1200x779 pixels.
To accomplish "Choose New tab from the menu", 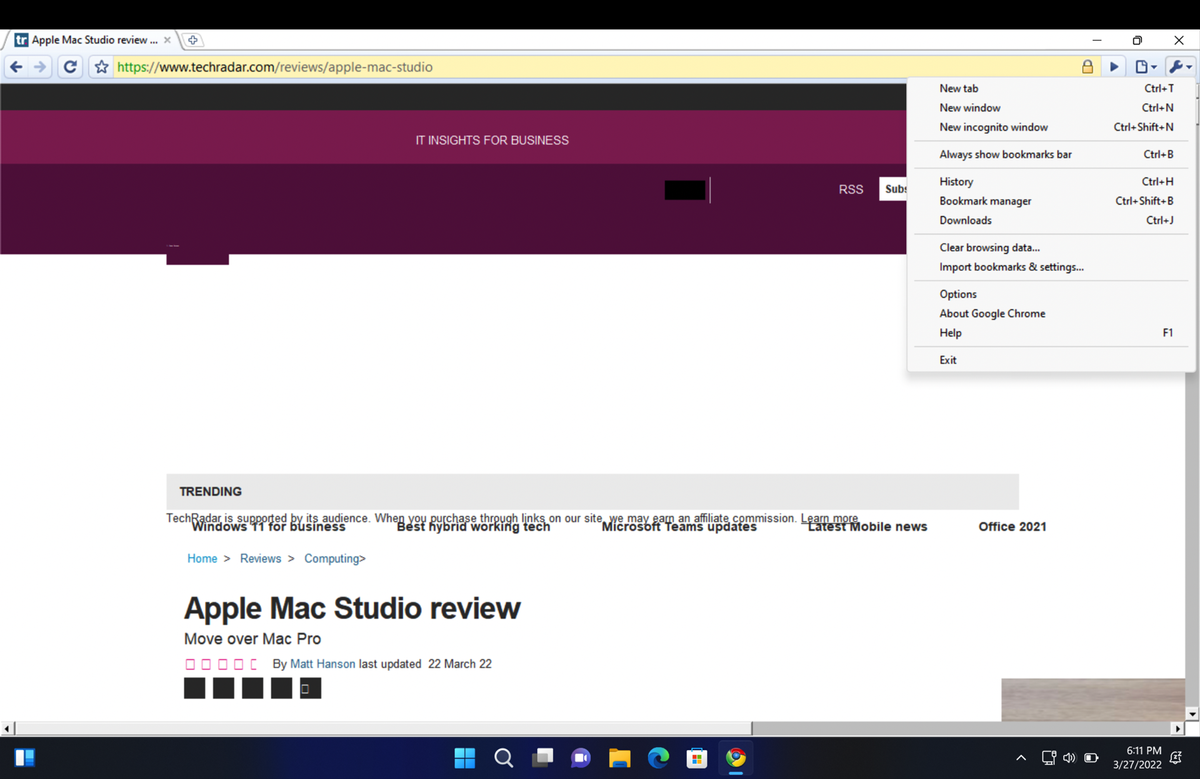I will 1051,89.
